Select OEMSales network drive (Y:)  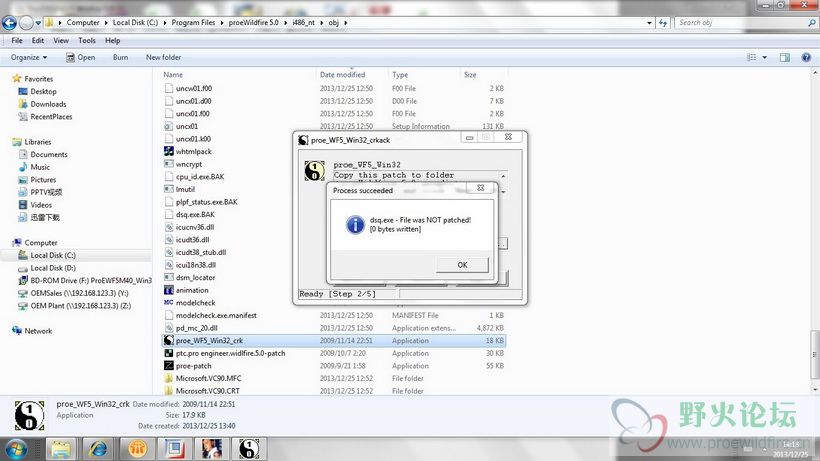79,293
